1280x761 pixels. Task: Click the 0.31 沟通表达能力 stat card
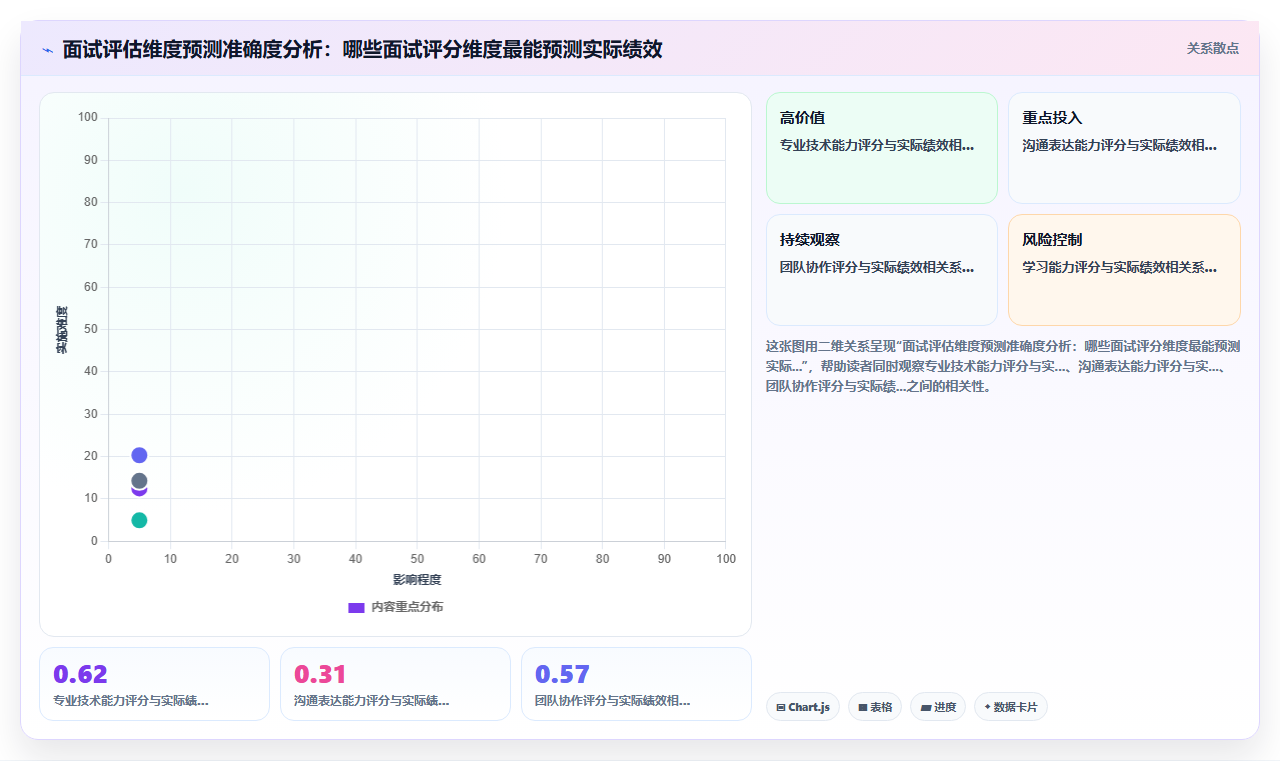tap(395, 684)
